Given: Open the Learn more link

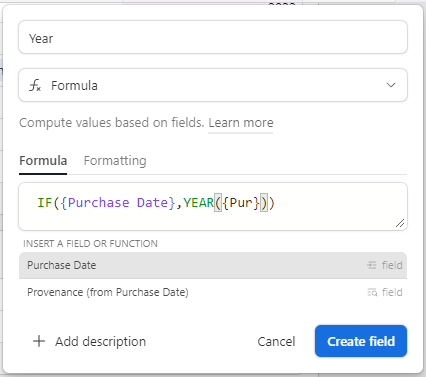Looking at the screenshot, I should pos(241,123).
